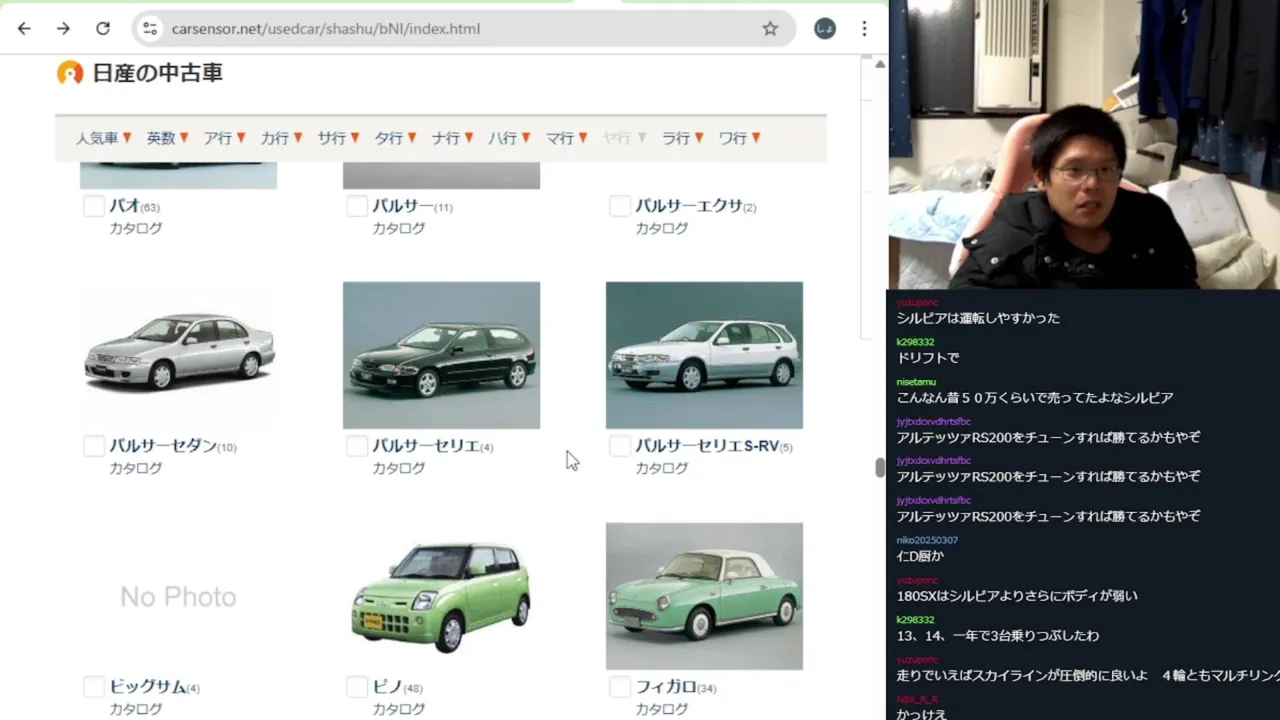
Task: Tick the パルサー checkbox
Action: click(x=357, y=206)
